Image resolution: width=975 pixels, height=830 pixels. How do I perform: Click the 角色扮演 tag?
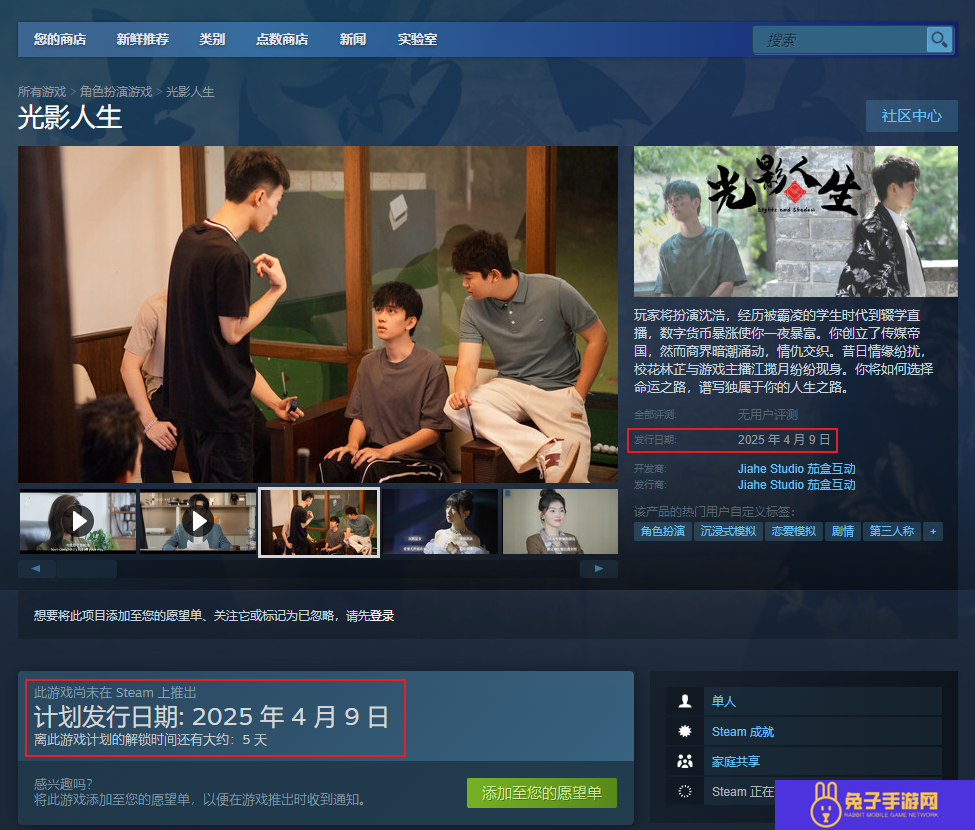[x=663, y=531]
